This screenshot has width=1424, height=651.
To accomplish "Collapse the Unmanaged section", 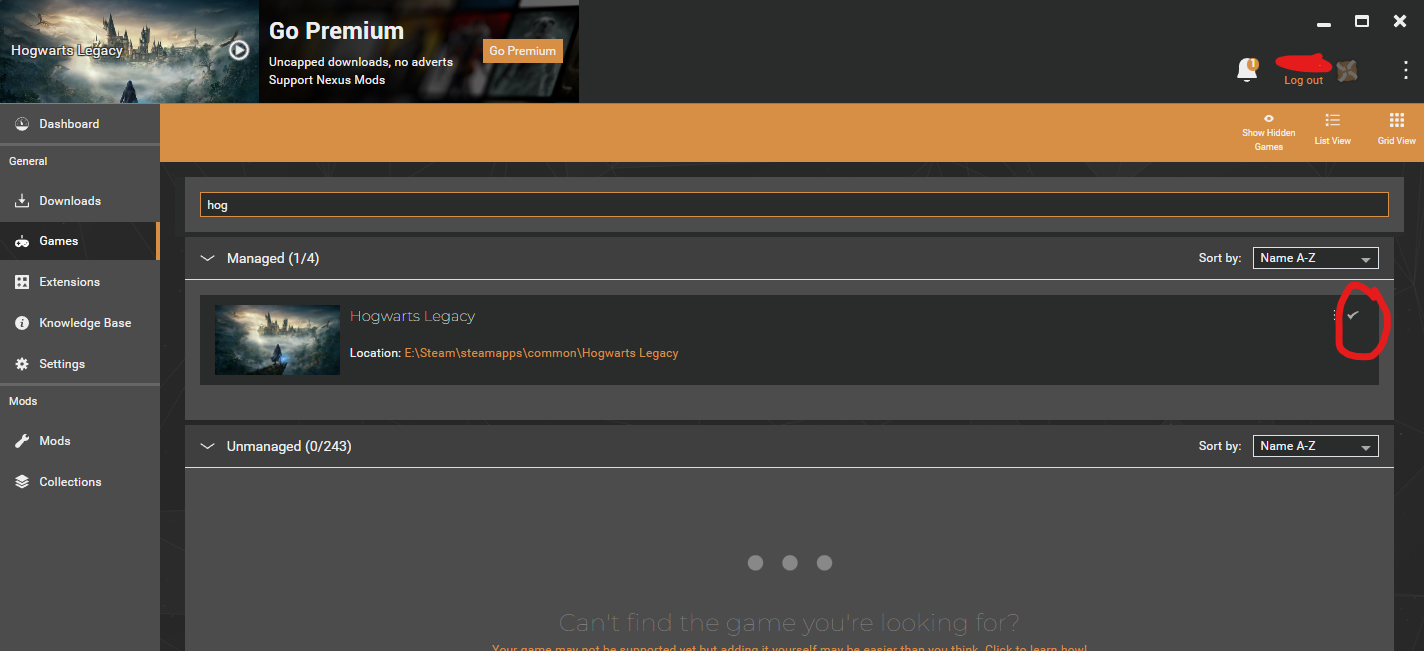I will tap(208, 446).
